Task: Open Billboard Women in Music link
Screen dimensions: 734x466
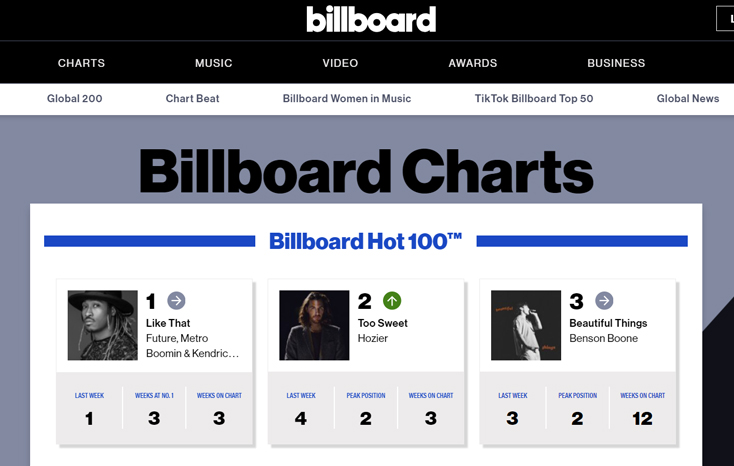Action: click(347, 98)
